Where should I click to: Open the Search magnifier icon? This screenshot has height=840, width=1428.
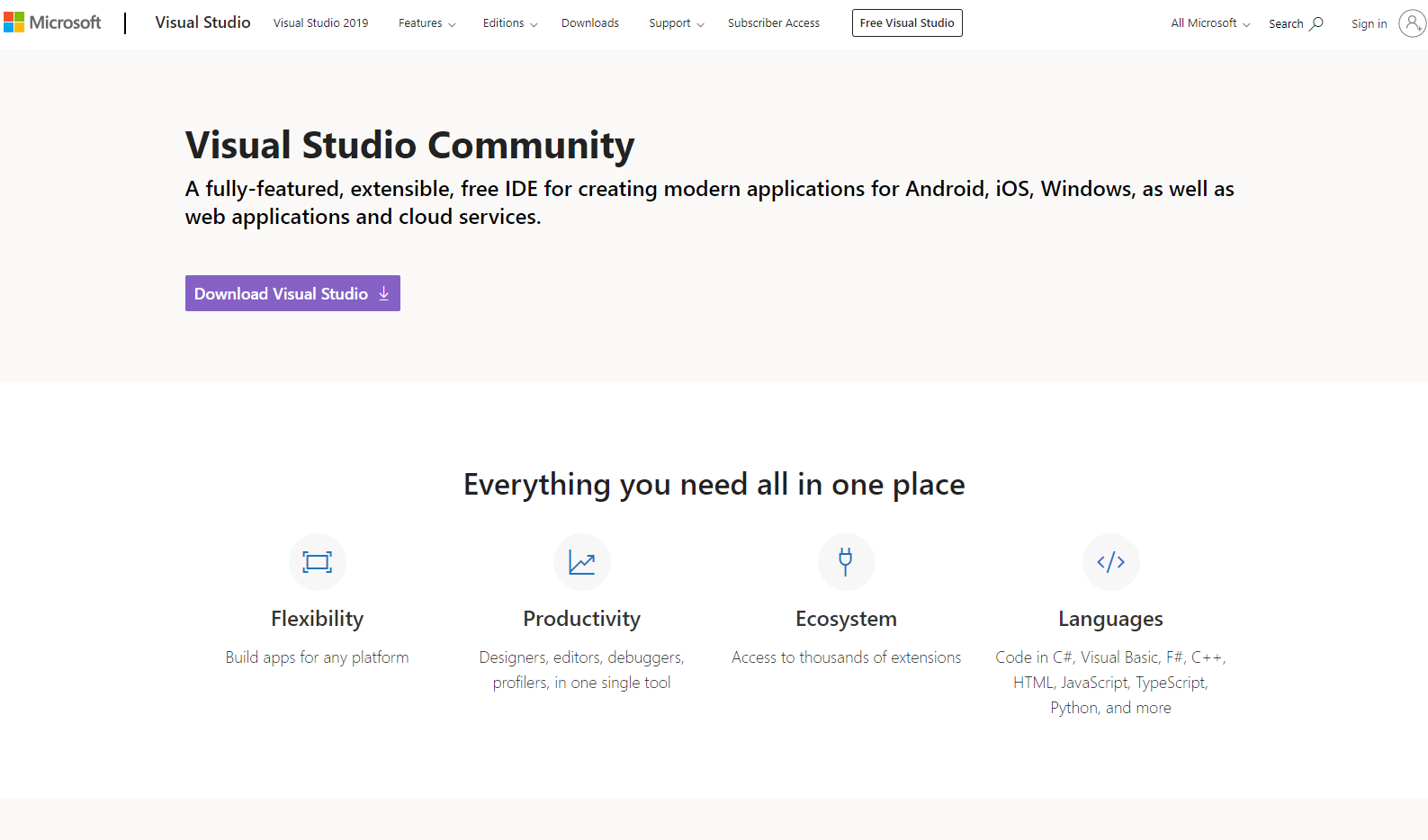[1316, 23]
